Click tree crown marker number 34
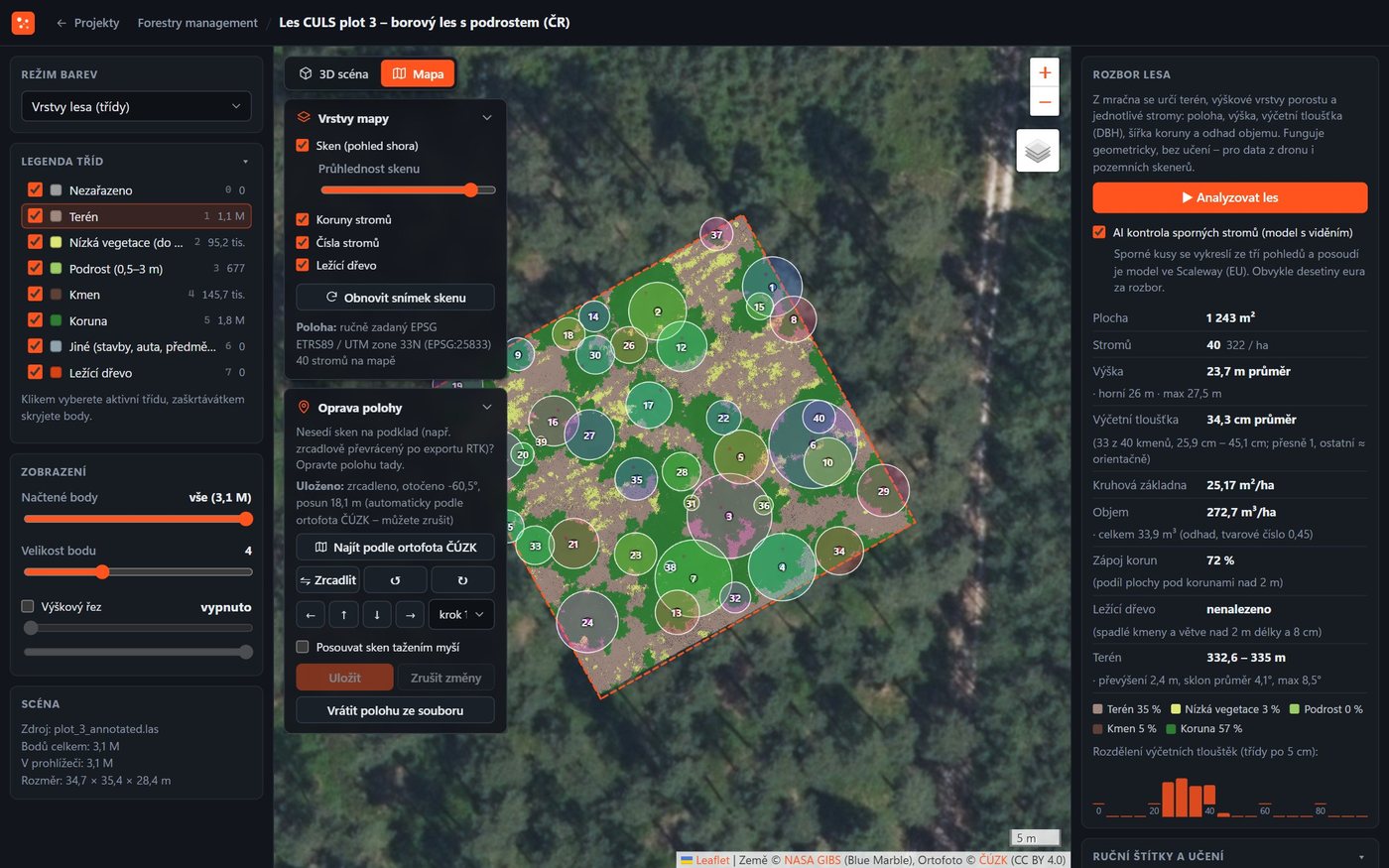 [x=839, y=551]
